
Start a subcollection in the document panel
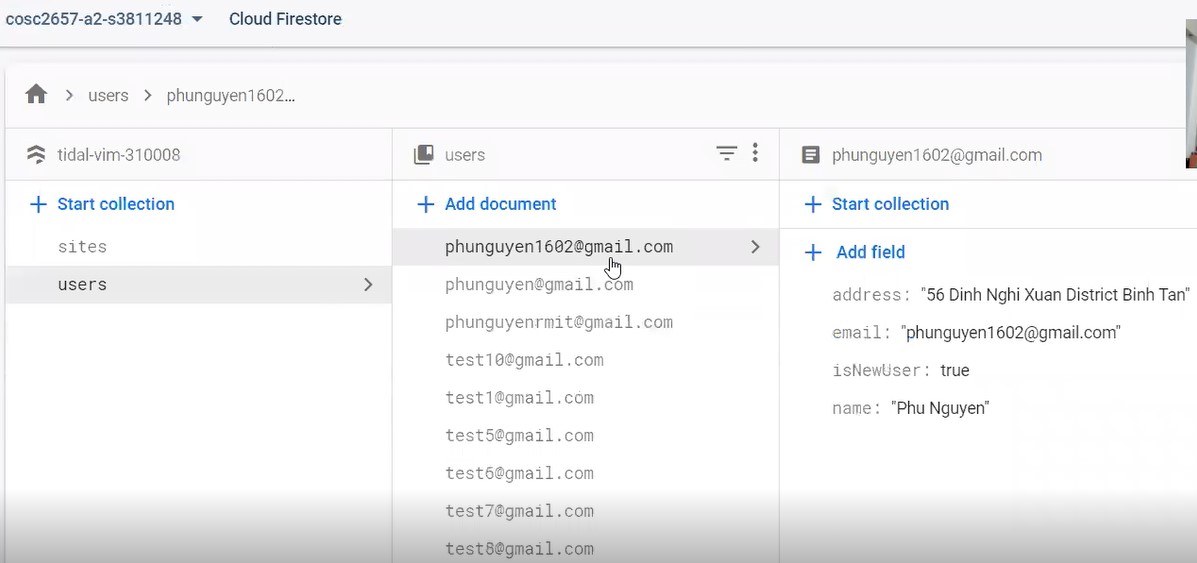[x=876, y=204]
